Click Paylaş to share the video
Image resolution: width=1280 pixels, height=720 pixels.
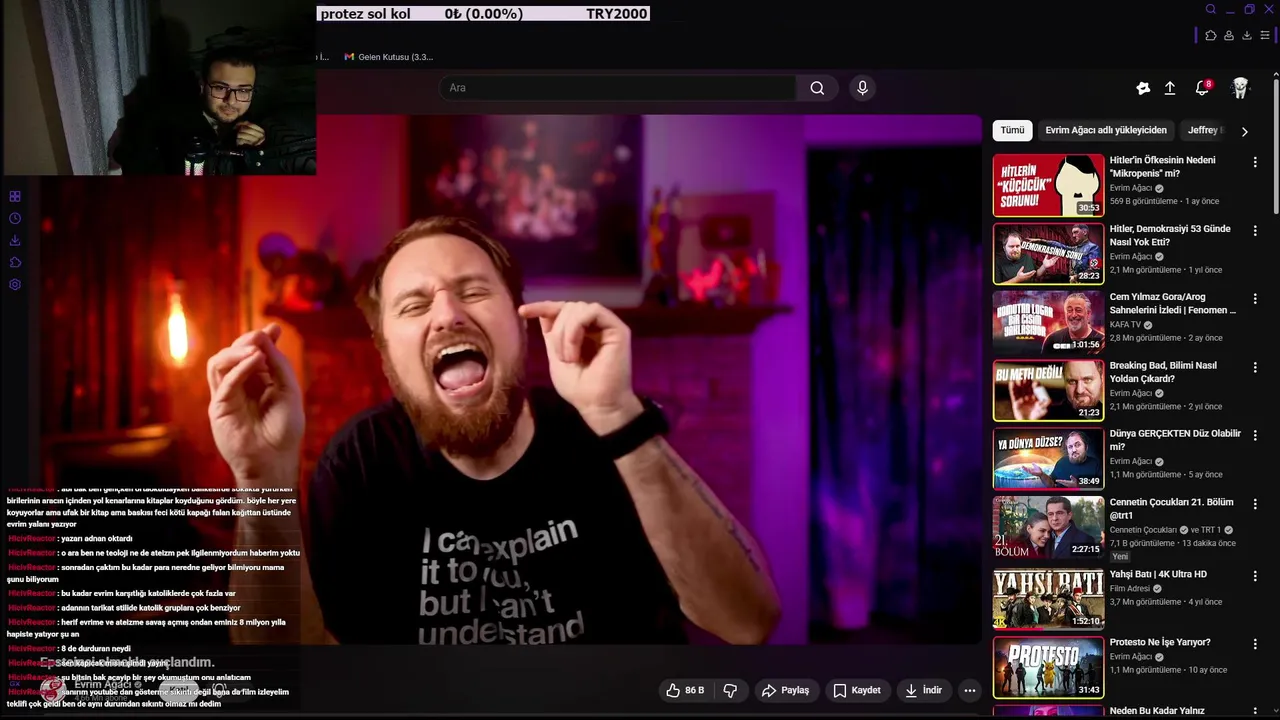pos(785,690)
